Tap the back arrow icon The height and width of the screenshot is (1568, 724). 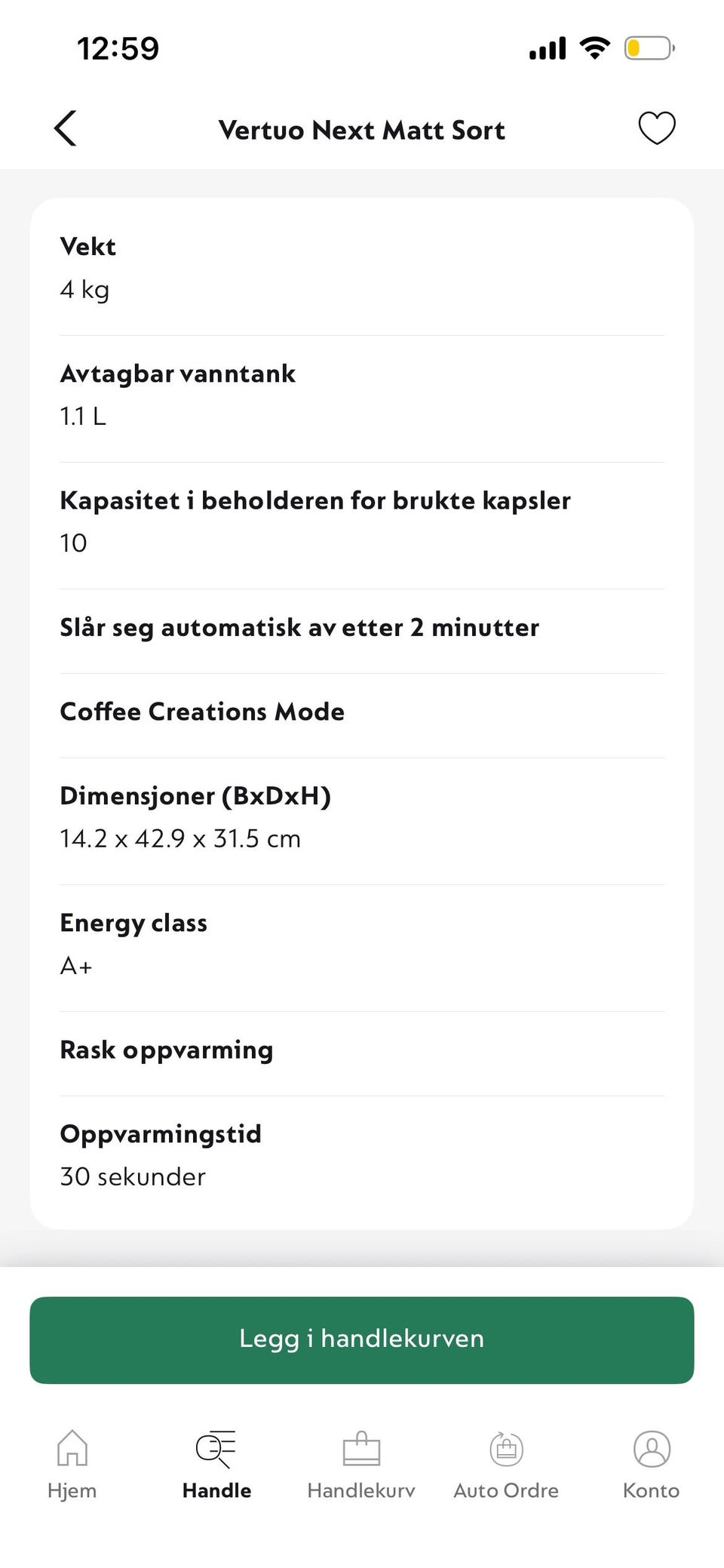click(66, 128)
